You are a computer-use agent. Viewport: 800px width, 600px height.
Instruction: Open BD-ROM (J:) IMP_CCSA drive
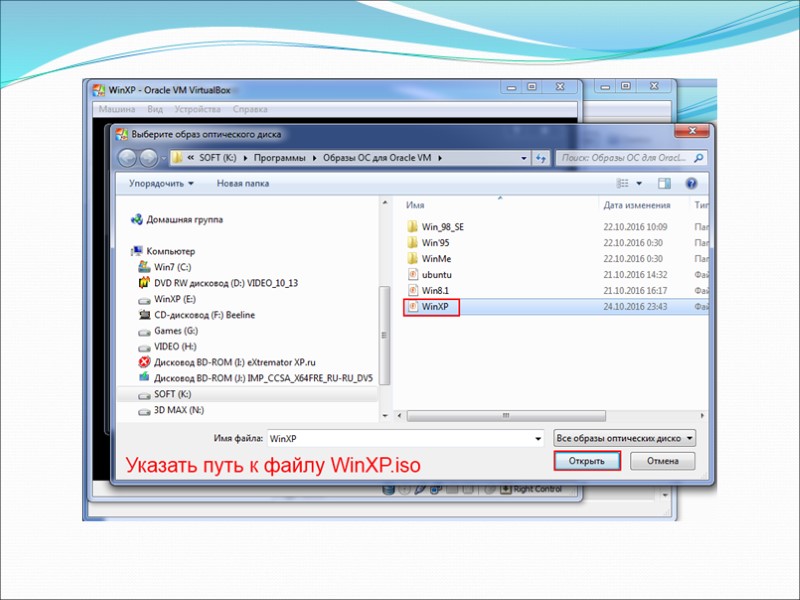click(256, 378)
